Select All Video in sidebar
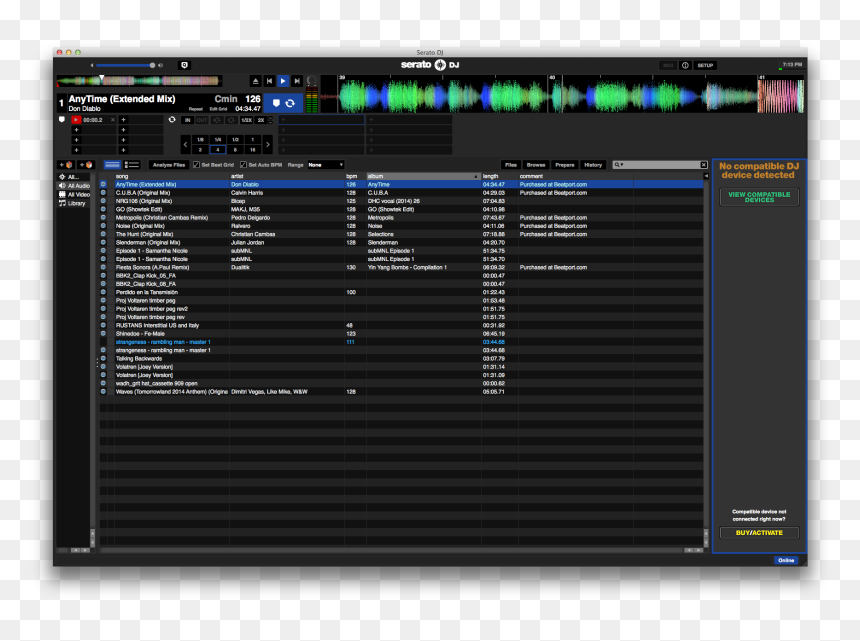The height and width of the screenshot is (641, 860). [x=73, y=195]
